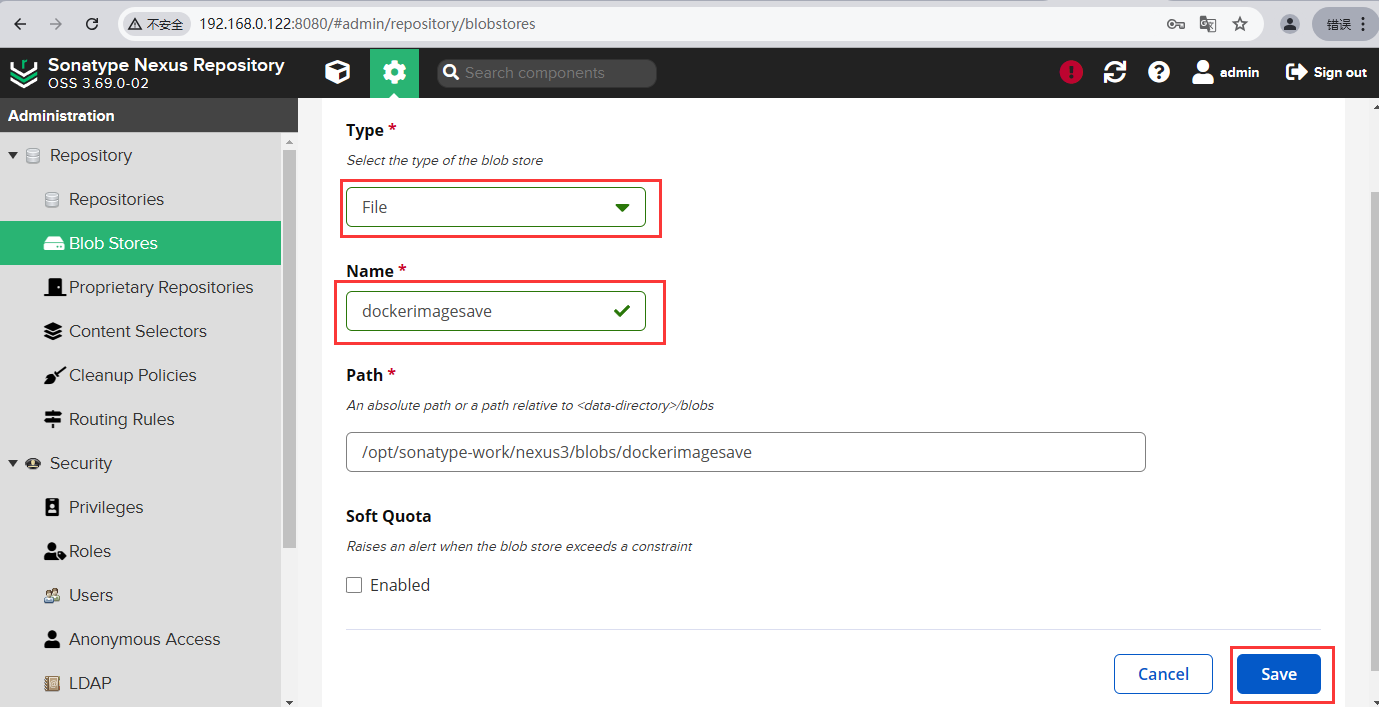Image resolution: width=1379 pixels, height=707 pixels.
Task: Click the Path input field
Action: point(745,452)
